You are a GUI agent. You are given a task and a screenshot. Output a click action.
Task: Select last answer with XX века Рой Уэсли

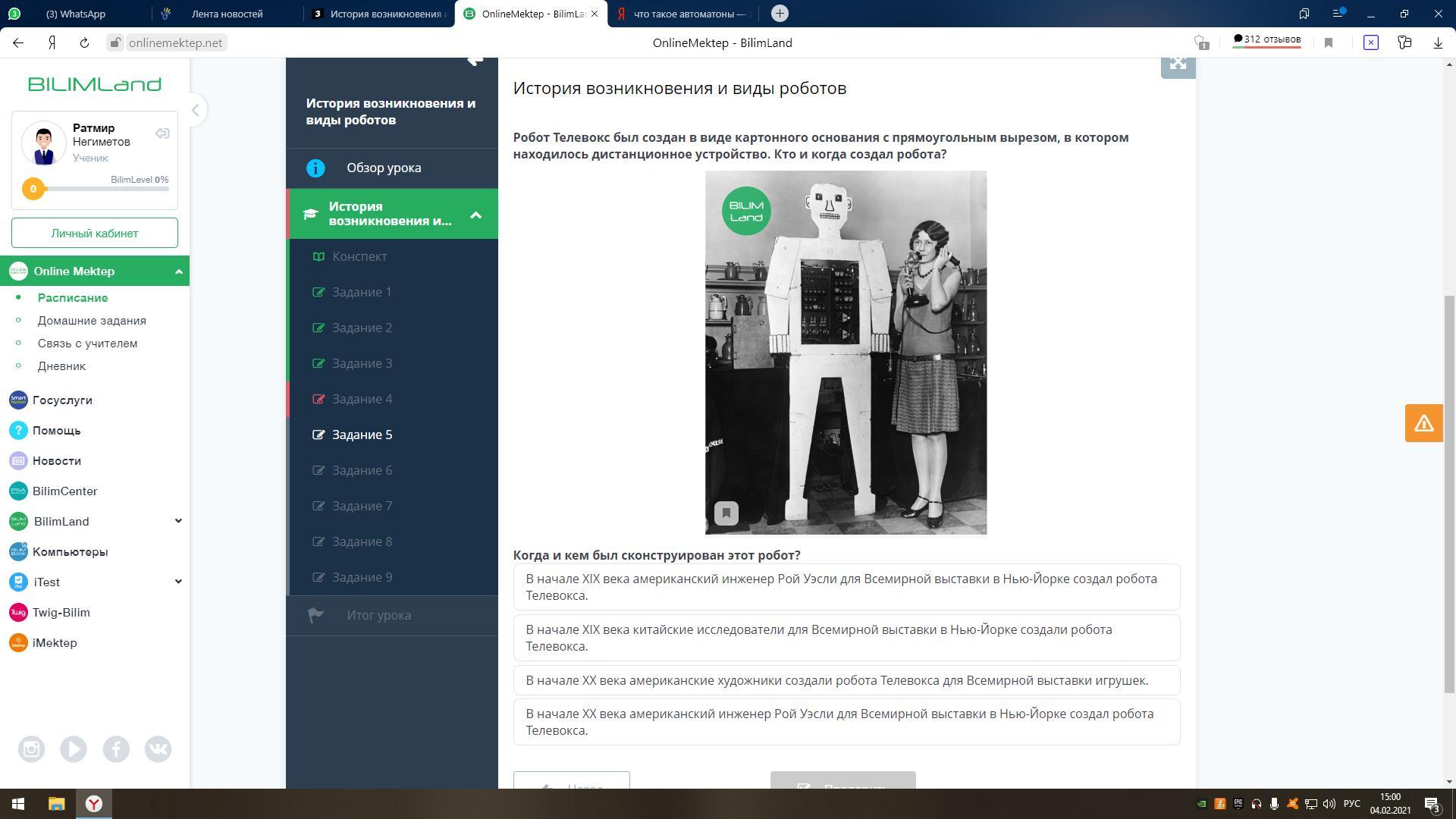[846, 722]
